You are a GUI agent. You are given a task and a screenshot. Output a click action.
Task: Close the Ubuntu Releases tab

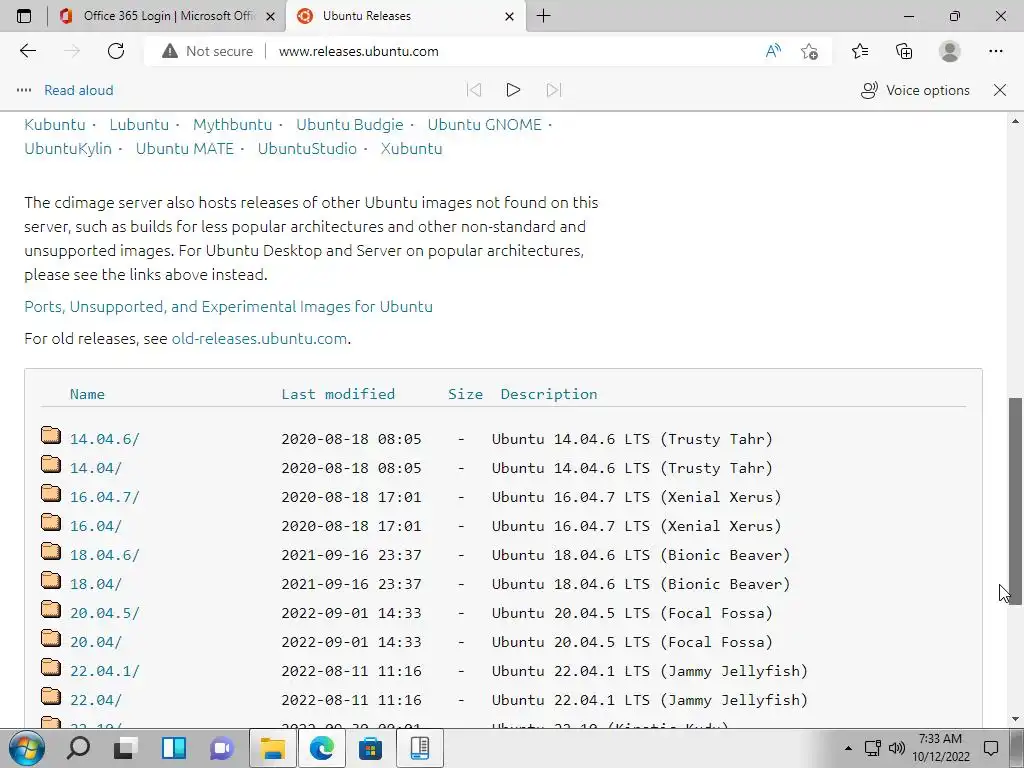[510, 16]
